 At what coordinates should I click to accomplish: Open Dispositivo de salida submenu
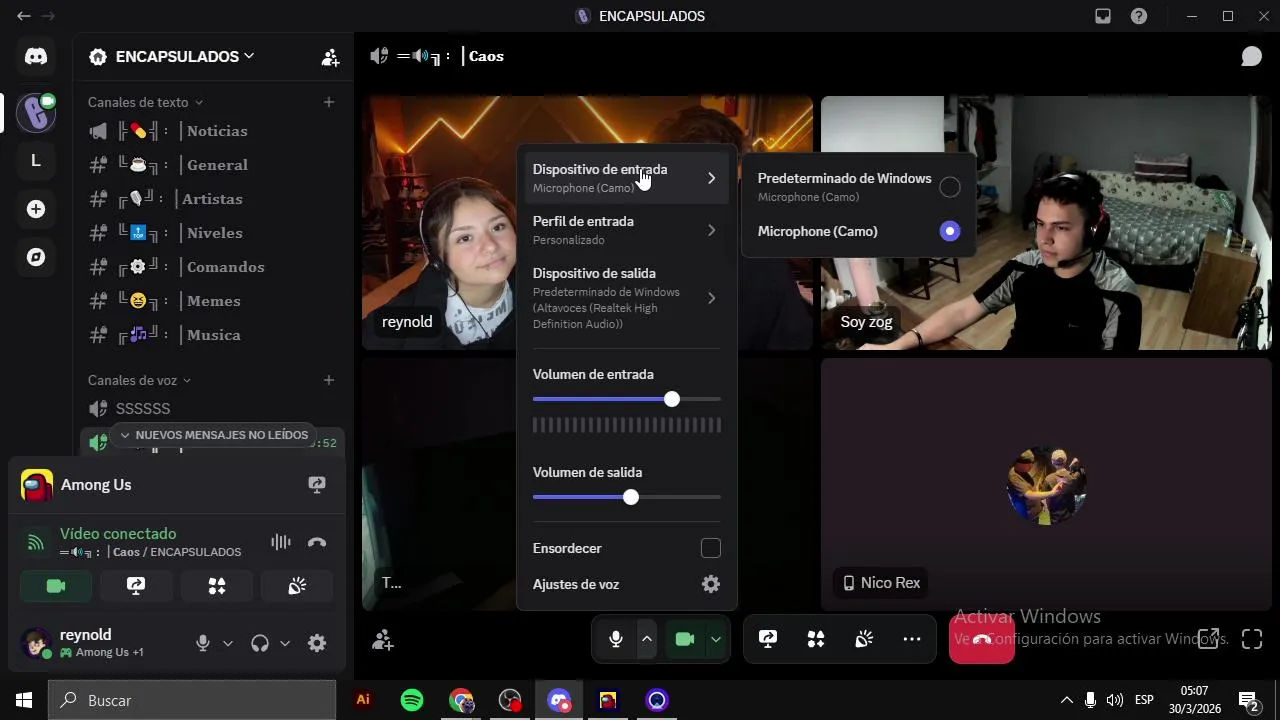pos(626,298)
